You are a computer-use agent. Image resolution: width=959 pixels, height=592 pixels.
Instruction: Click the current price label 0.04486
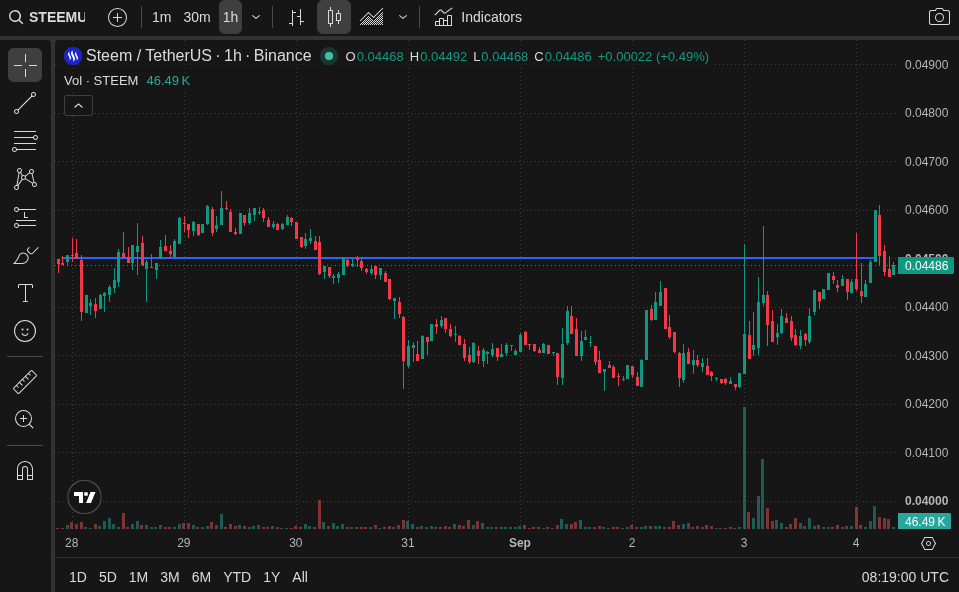click(926, 265)
